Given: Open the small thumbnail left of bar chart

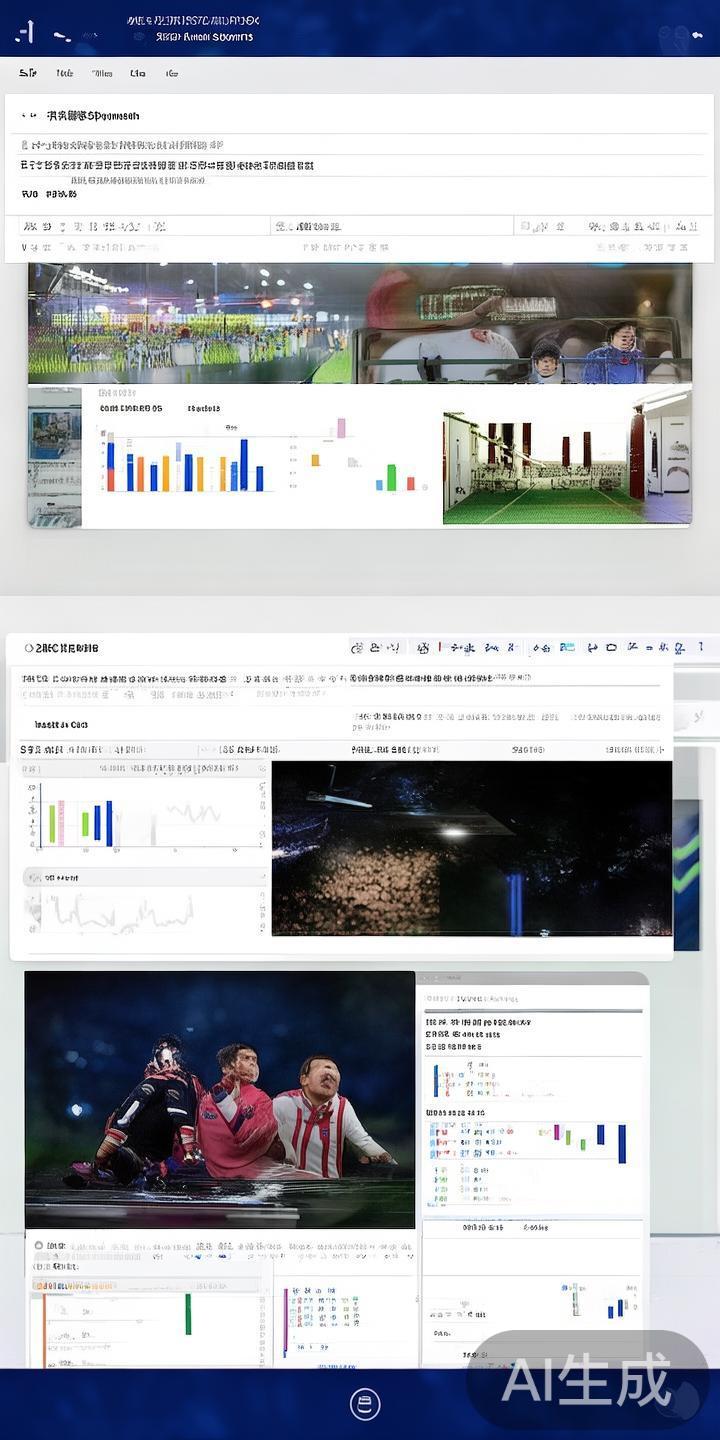Looking at the screenshot, I should pyautogui.click(x=55, y=456).
